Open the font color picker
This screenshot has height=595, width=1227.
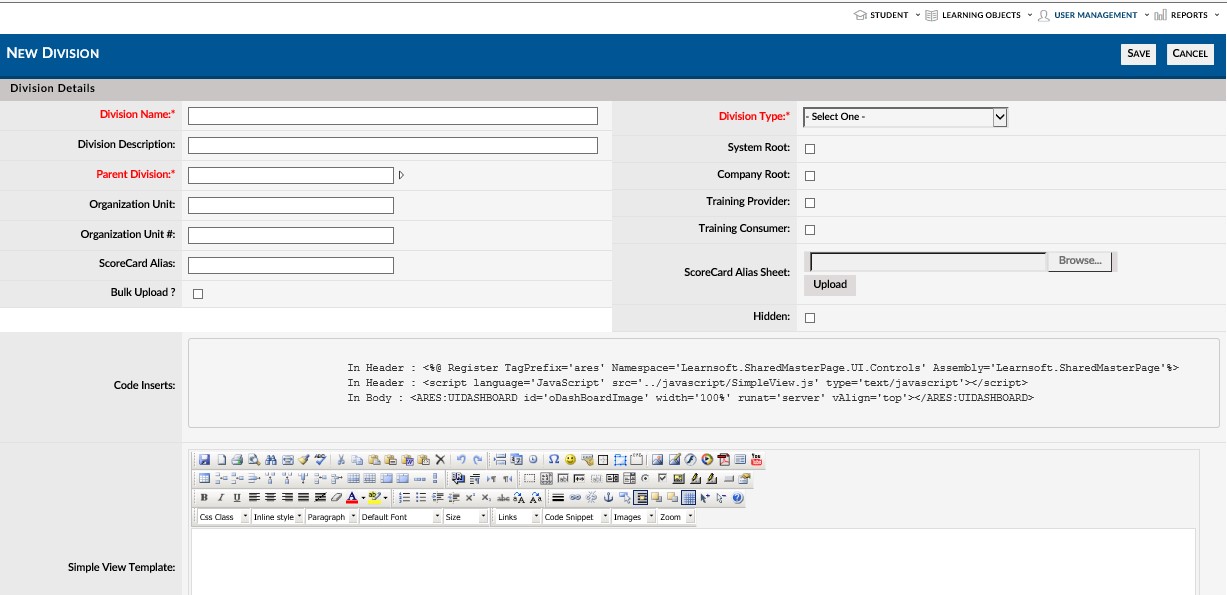click(x=353, y=498)
